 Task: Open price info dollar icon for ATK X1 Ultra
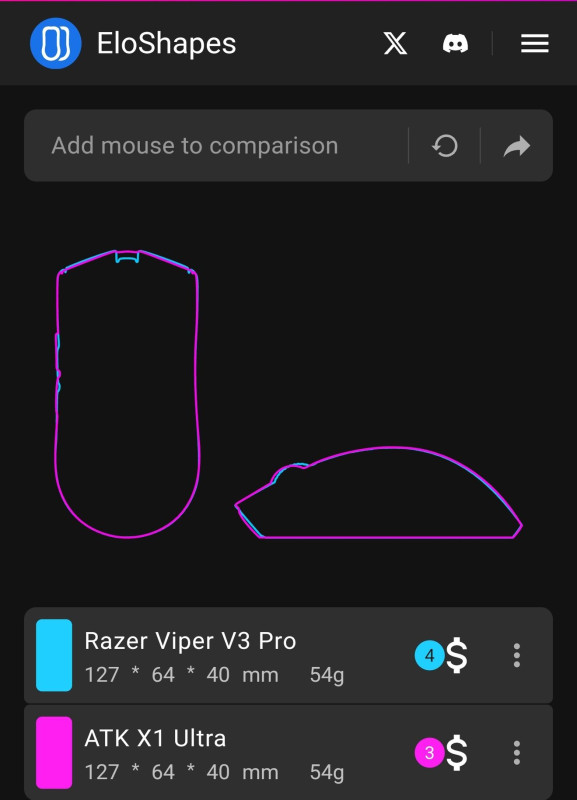[x=457, y=753]
